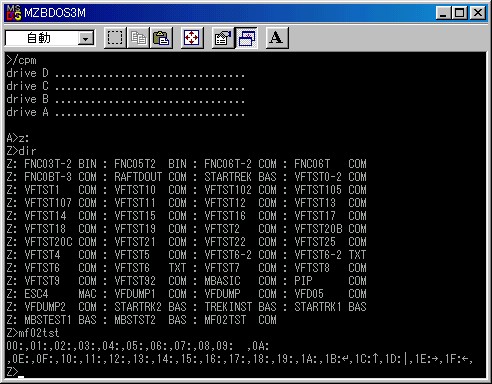Expand the font size dropdown arrow
492x384 pixels.
point(86,39)
